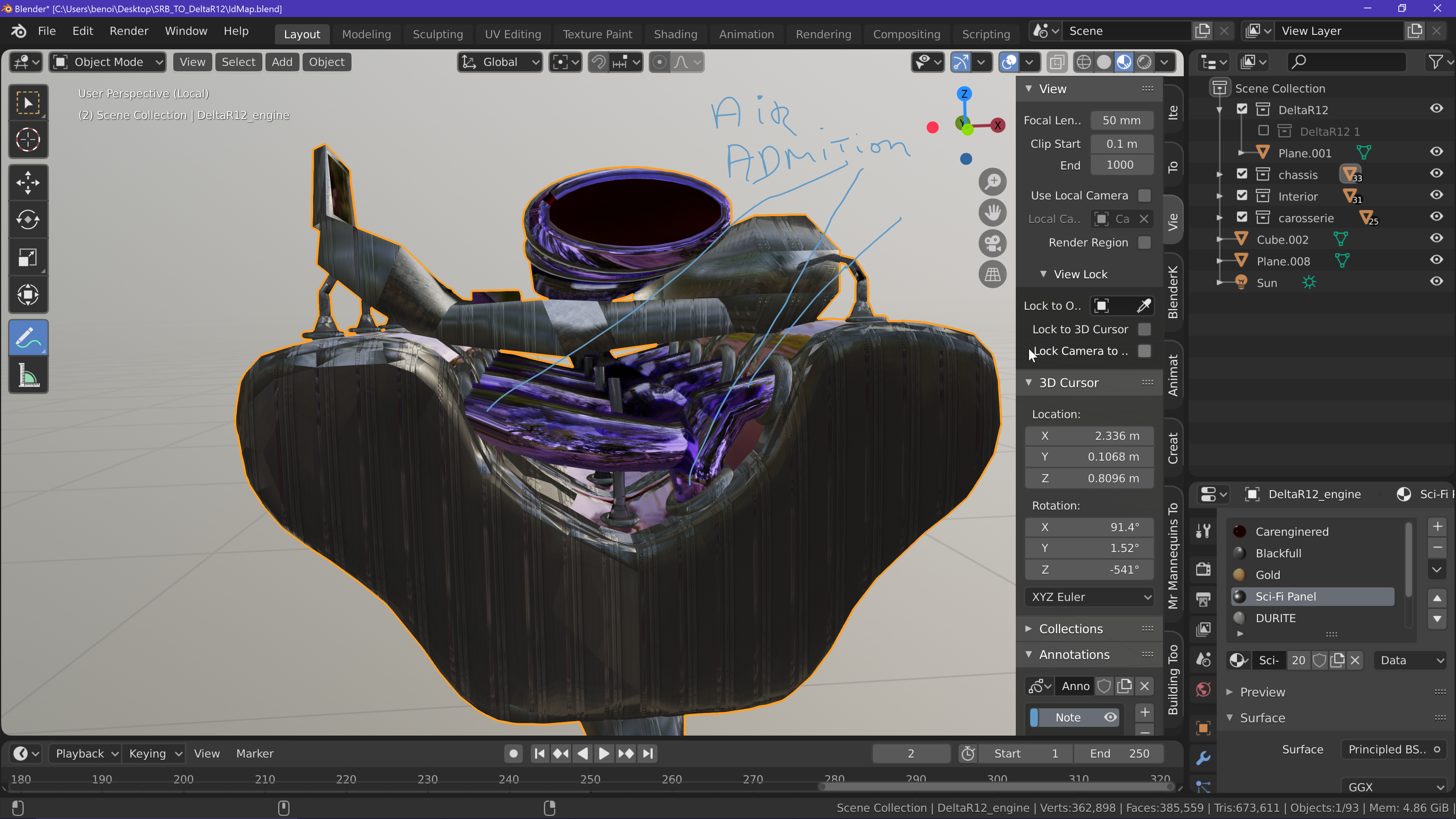Enable X-ray toggle in header

point(1057,62)
